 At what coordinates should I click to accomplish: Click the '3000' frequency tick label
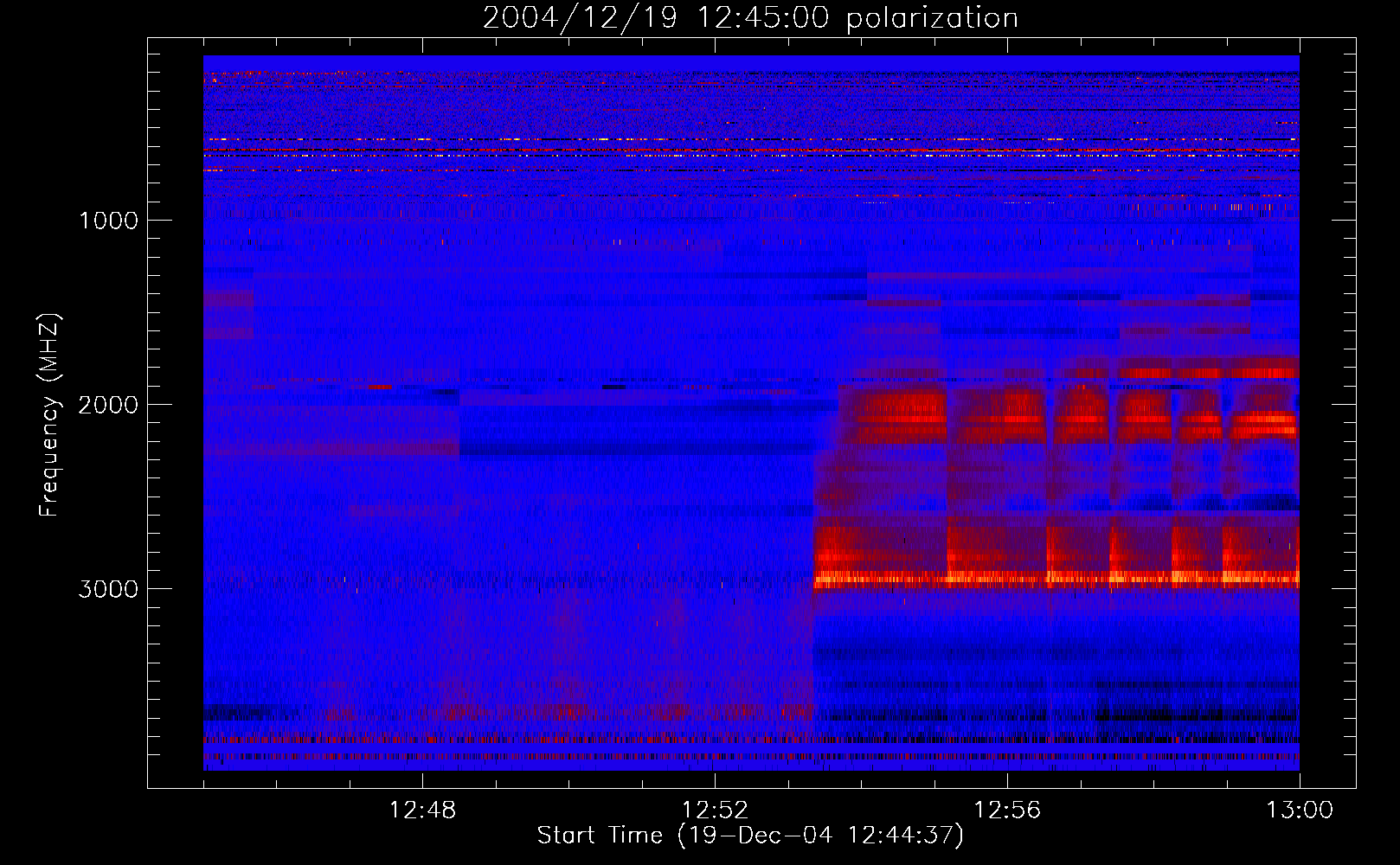(x=108, y=589)
